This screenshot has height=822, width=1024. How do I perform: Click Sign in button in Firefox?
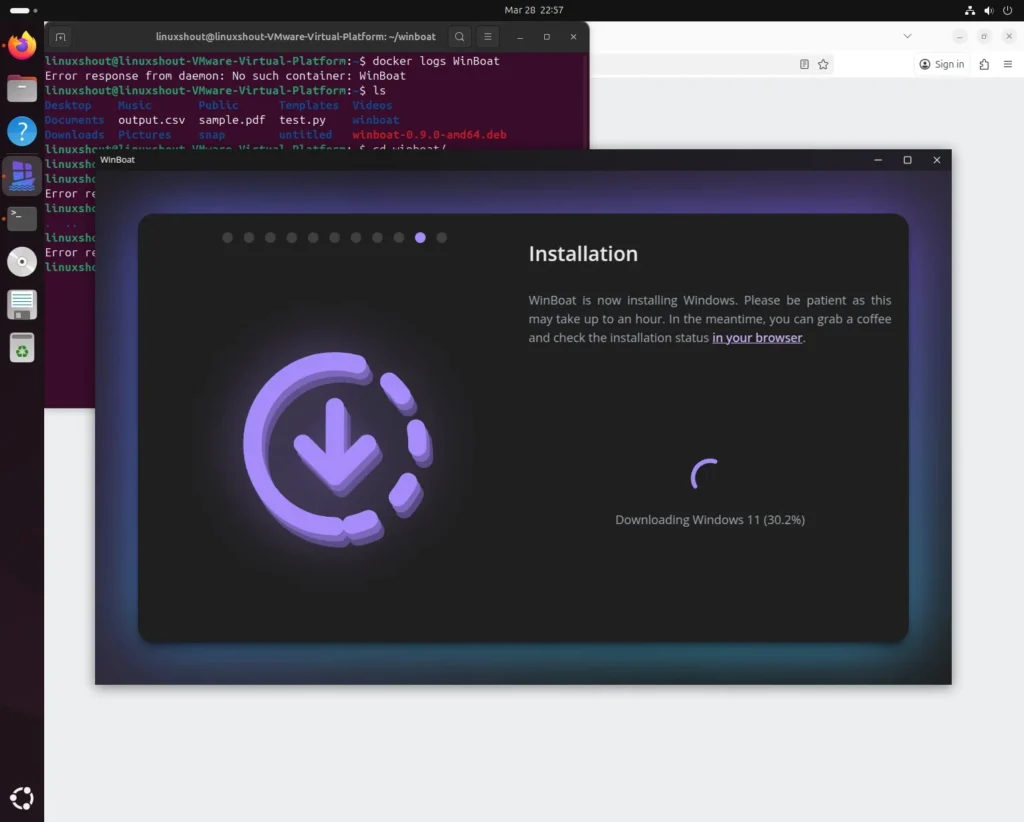[x=942, y=64]
